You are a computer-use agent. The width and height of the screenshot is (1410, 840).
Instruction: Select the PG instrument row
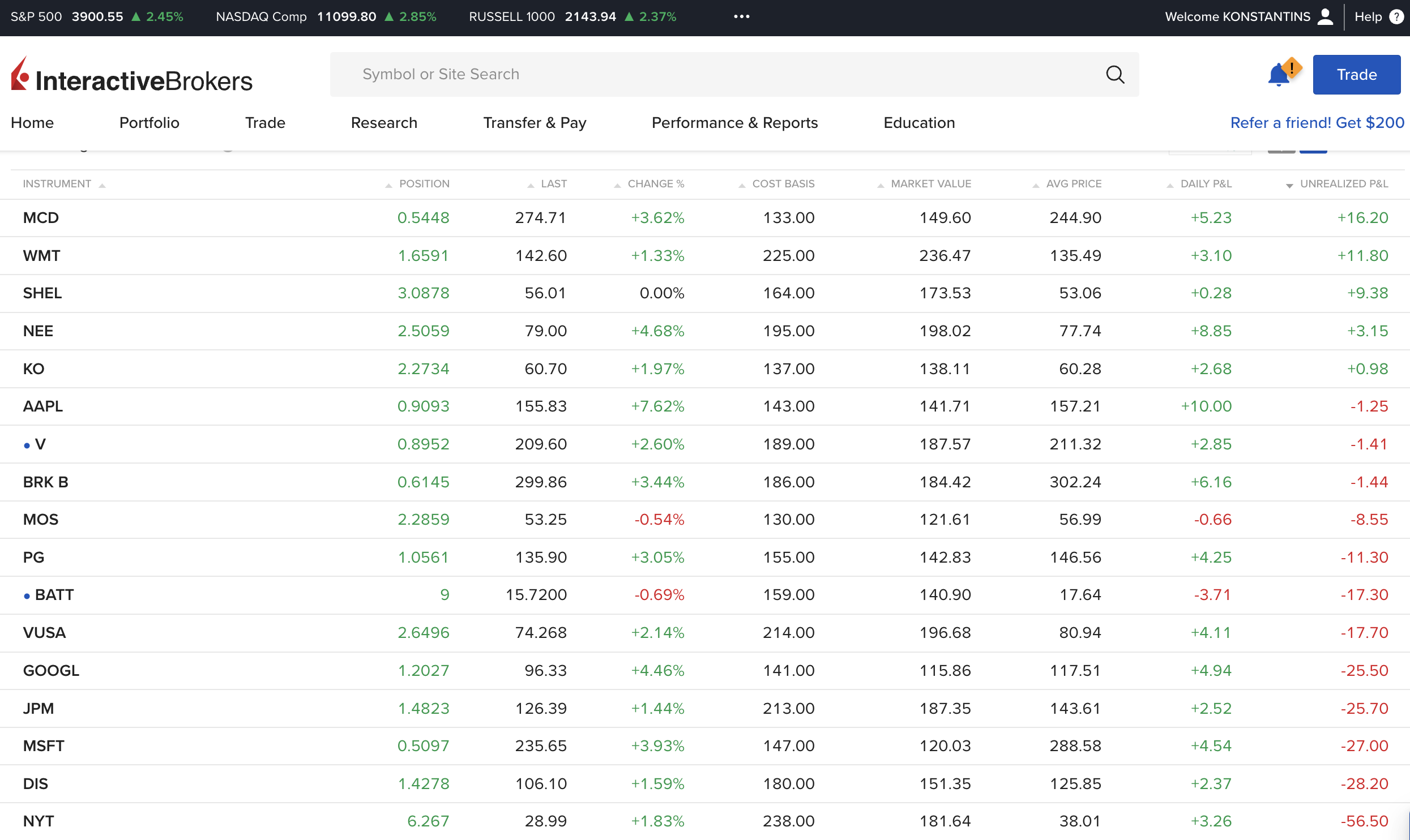pyautogui.click(x=705, y=558)
